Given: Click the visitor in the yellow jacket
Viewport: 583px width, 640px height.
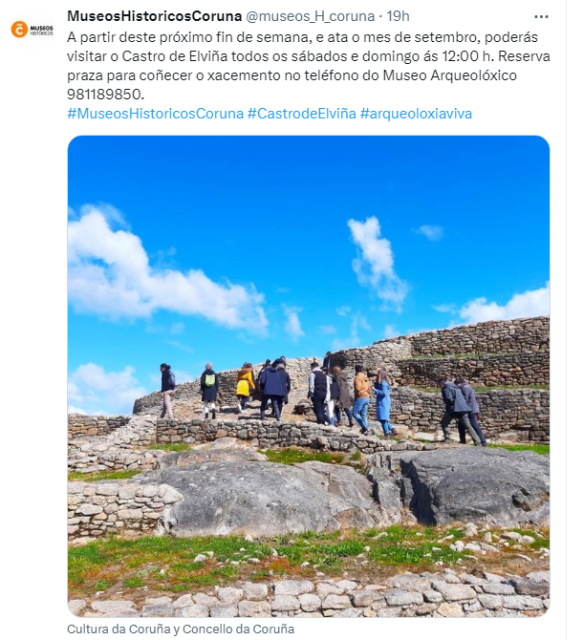Looking at the screenshot, I should pos(245,386).
